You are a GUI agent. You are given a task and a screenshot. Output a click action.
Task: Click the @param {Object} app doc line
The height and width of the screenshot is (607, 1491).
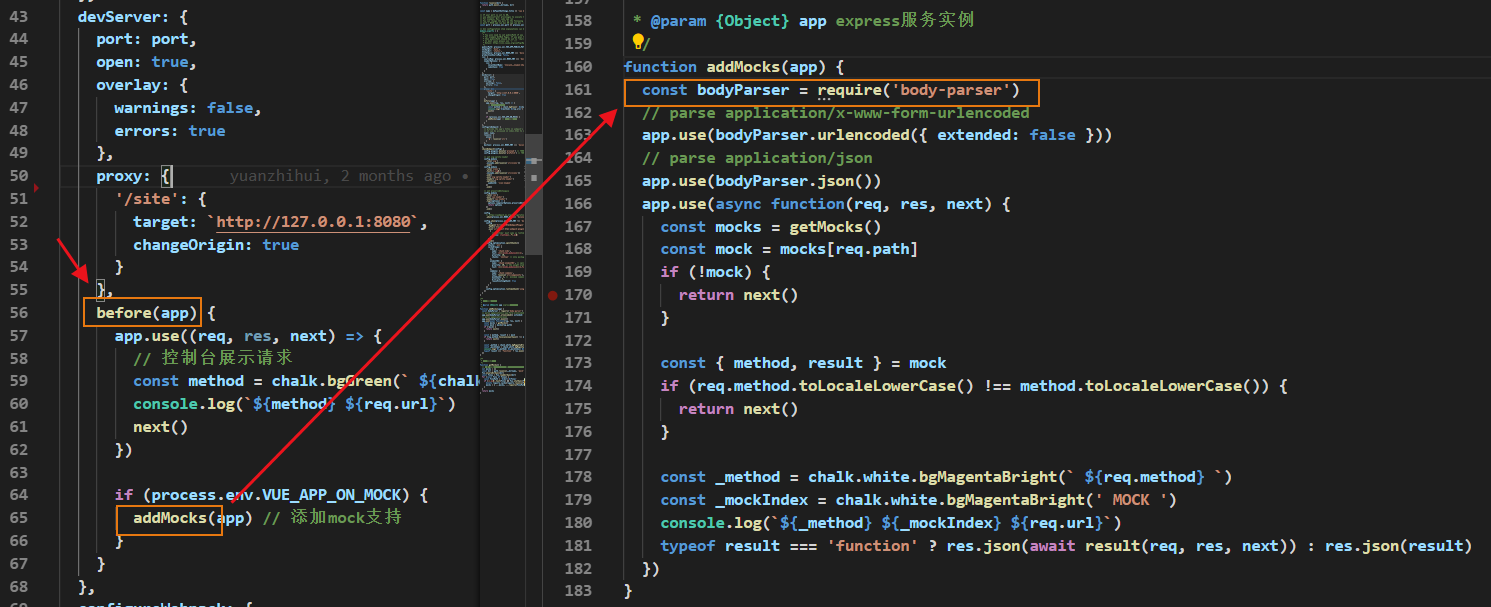coord(803,20)
